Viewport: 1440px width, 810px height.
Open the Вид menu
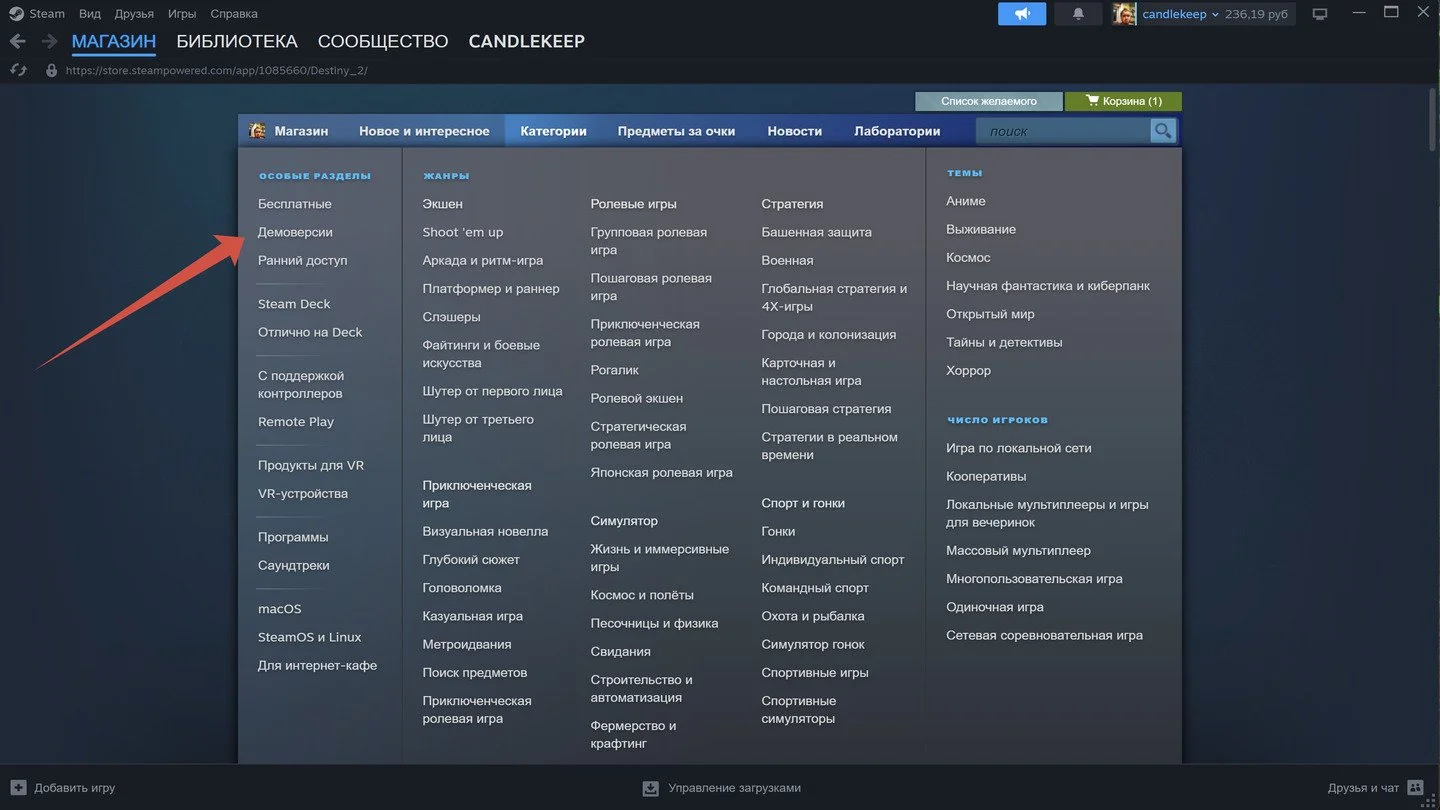click(90, 14)
